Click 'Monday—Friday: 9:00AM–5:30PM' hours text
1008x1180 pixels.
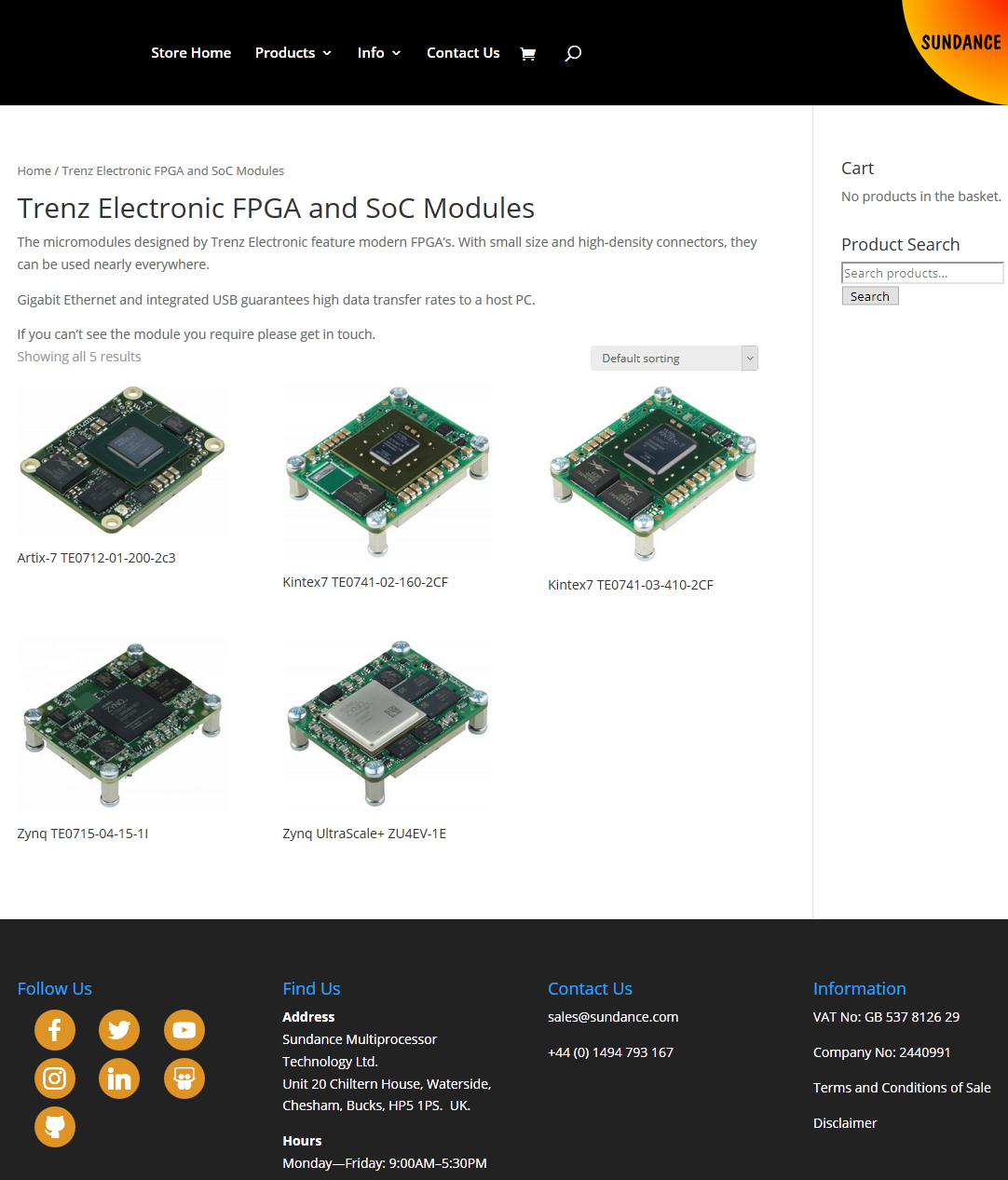(385, 1163)
